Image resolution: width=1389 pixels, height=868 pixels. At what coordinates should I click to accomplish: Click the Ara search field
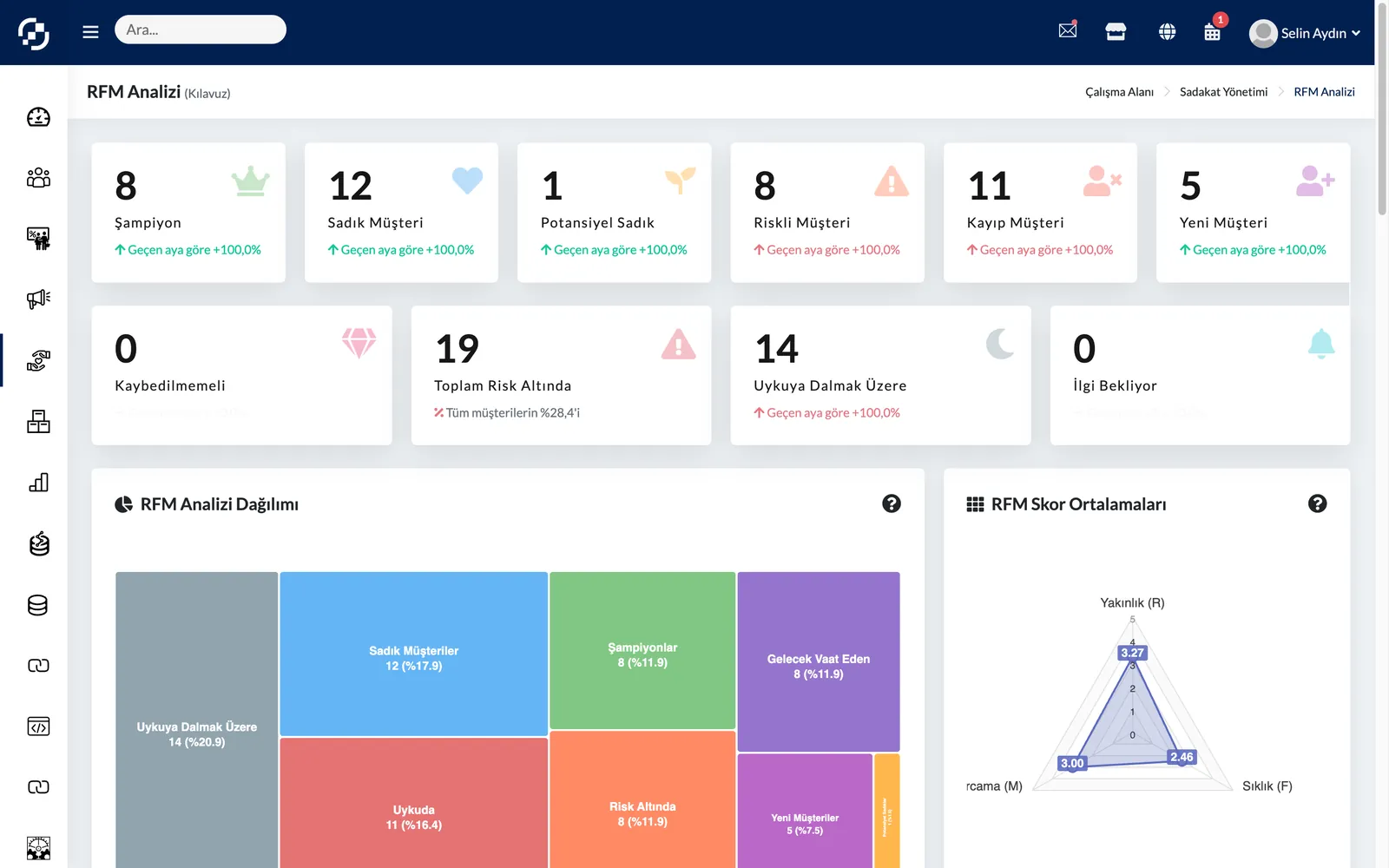pos(201,30)
